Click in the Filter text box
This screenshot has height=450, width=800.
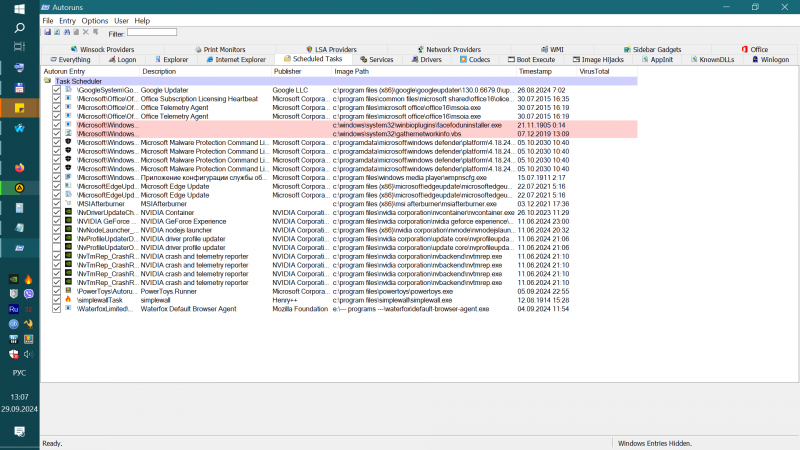pyautogui.click(x=152, y=33)
